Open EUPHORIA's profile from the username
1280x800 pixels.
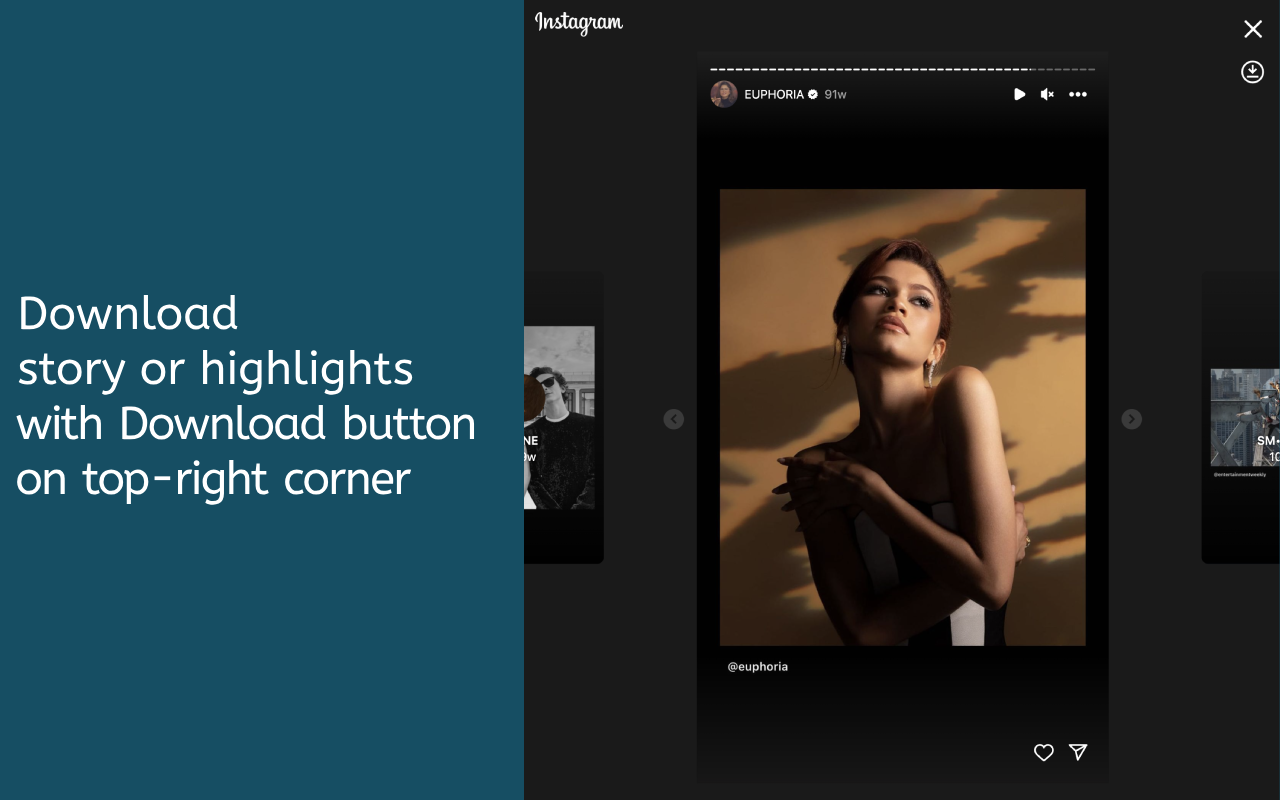[x=773, y=93]
